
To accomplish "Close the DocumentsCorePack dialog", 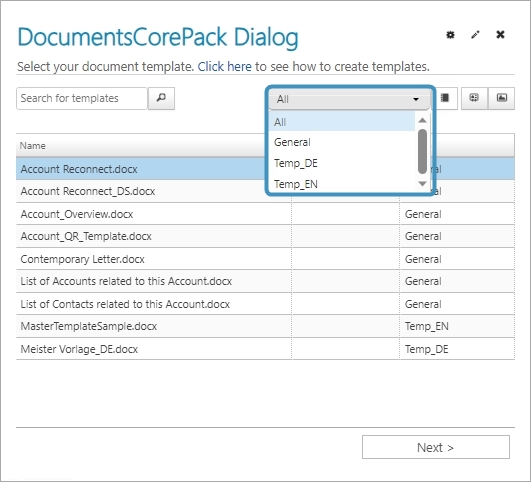I will coord(500,35).
